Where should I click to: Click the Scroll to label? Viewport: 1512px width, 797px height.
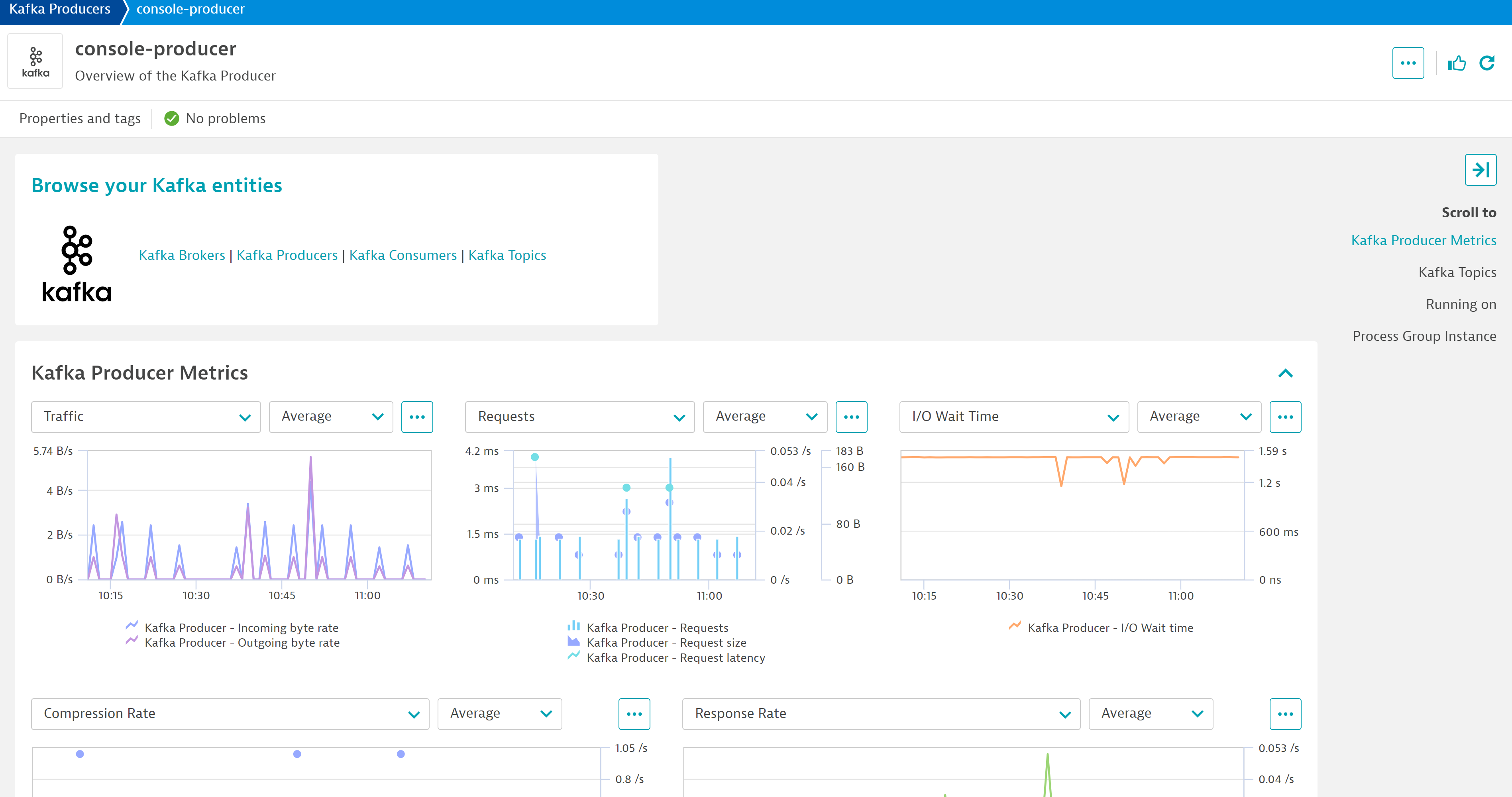click(1469, 213)
